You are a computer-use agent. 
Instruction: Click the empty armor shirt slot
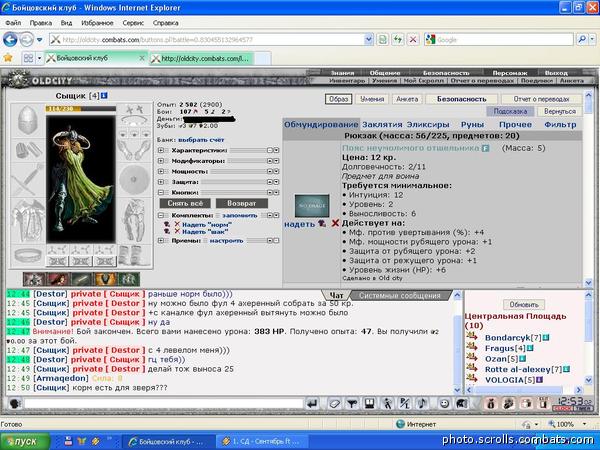click(28, 221)
